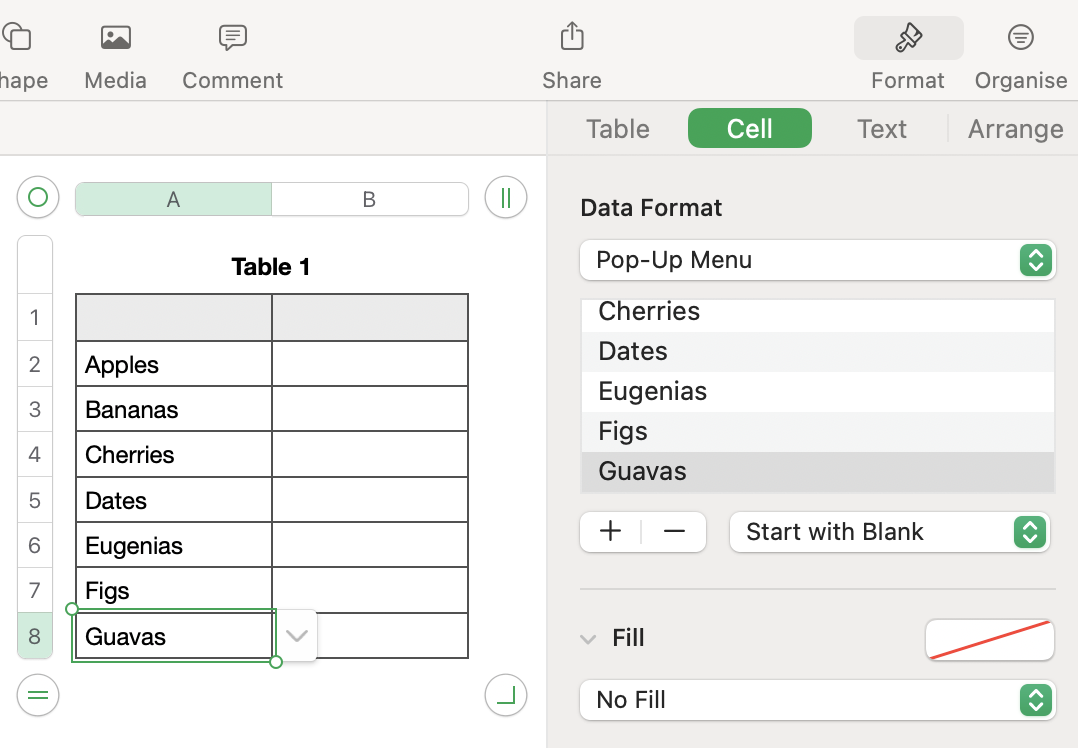
Task: Open the Start with Blank dropdown
Action: pos(889,532)
